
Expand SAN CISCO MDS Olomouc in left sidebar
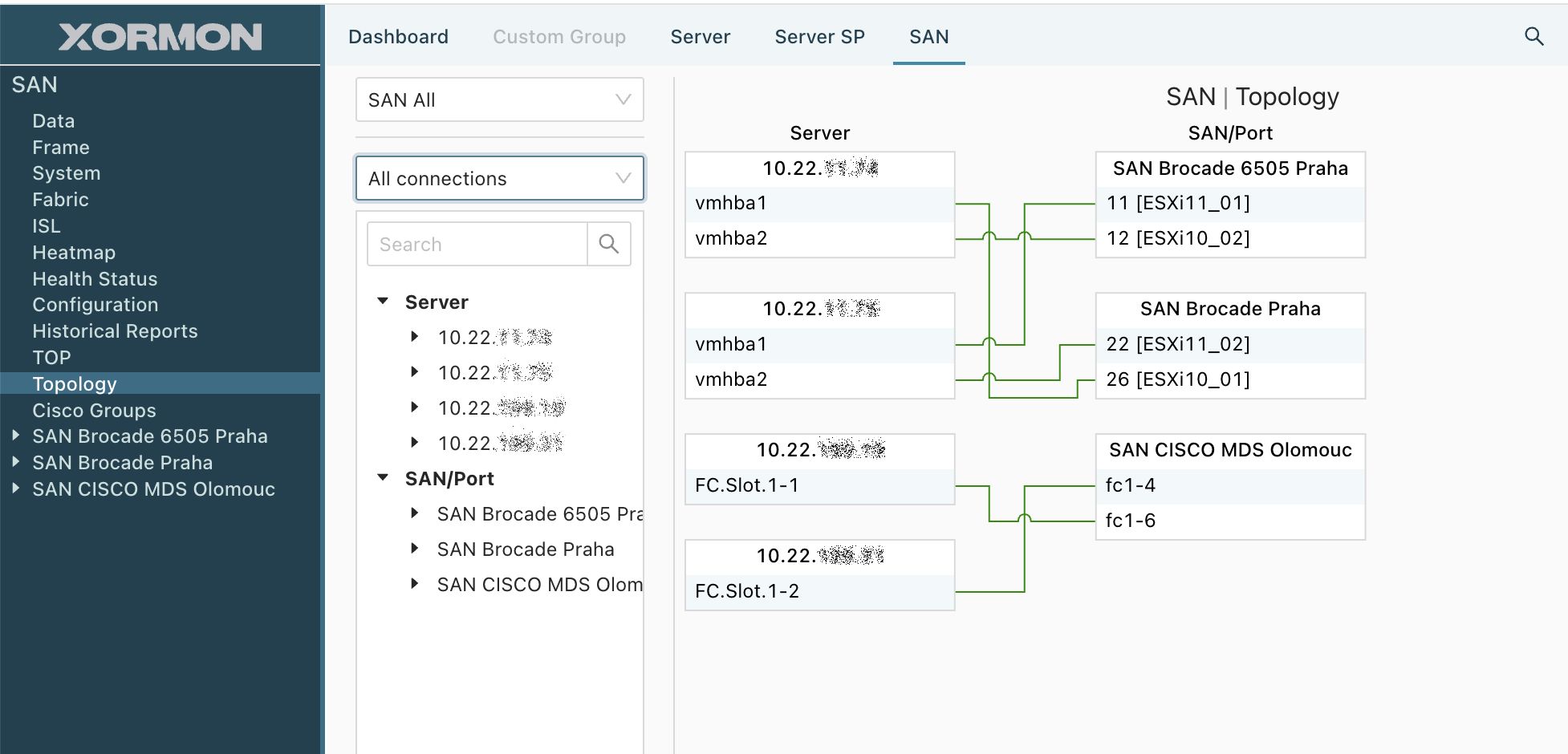[x=16, y=488]
